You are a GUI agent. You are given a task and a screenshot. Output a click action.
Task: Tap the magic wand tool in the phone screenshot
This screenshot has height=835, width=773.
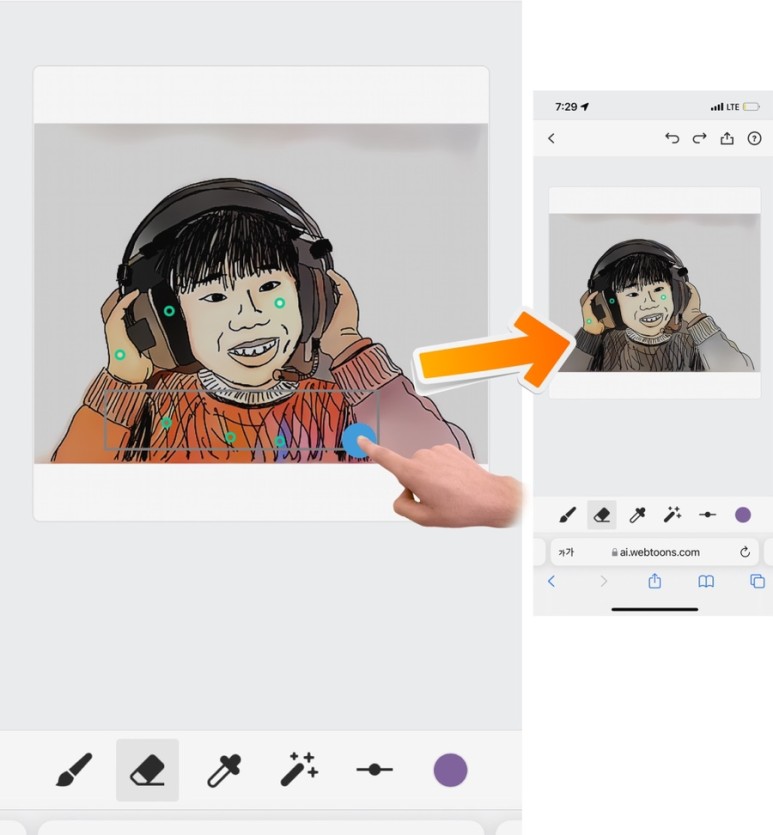coord(672,515)
